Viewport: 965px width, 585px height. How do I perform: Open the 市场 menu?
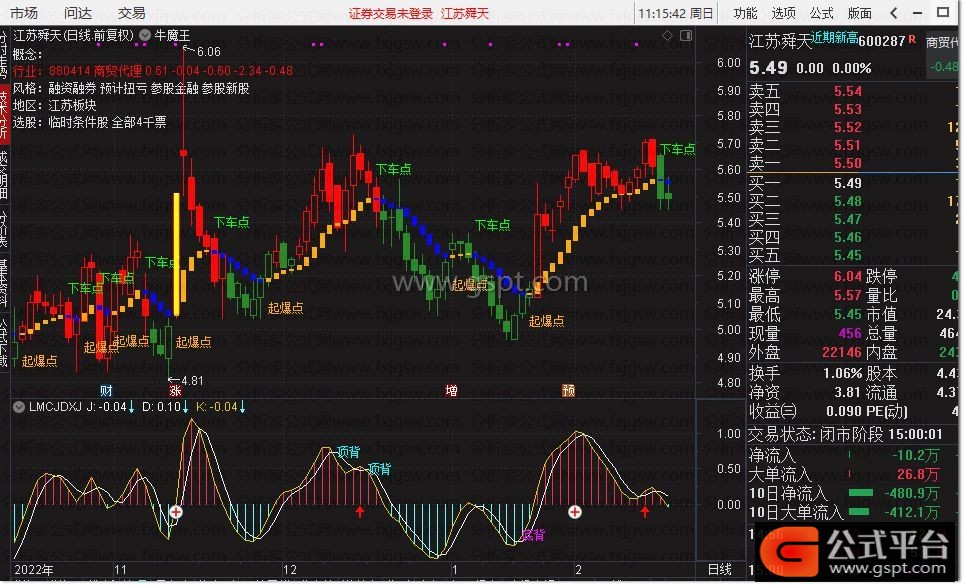coord(24,13)
